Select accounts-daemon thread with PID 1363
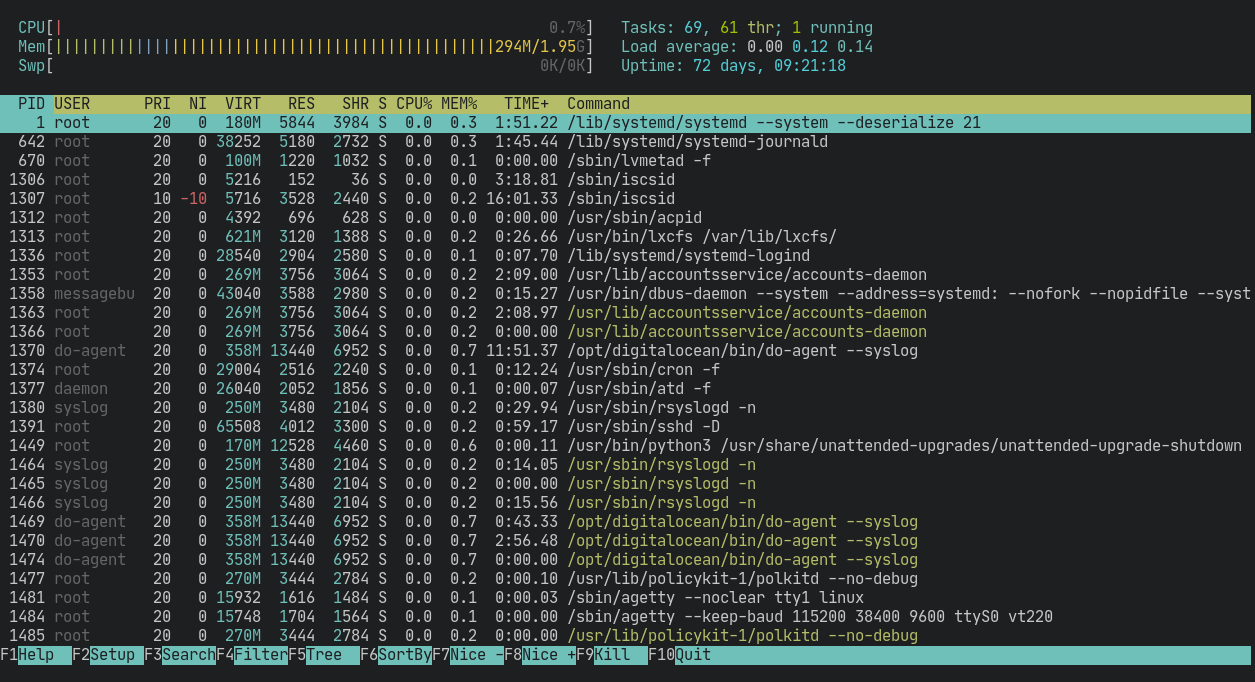1255x682 pixels. tap(626, 313)
